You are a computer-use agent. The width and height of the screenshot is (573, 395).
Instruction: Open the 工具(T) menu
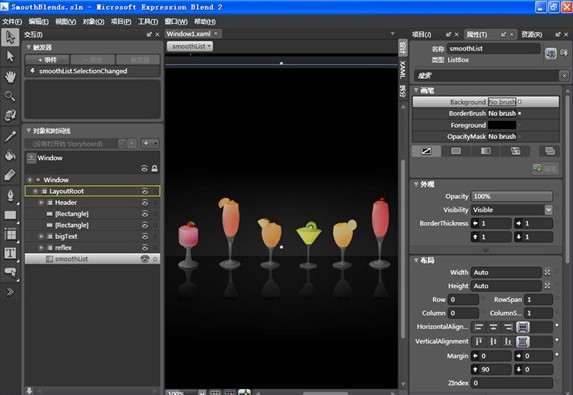(x=148, y=22)
